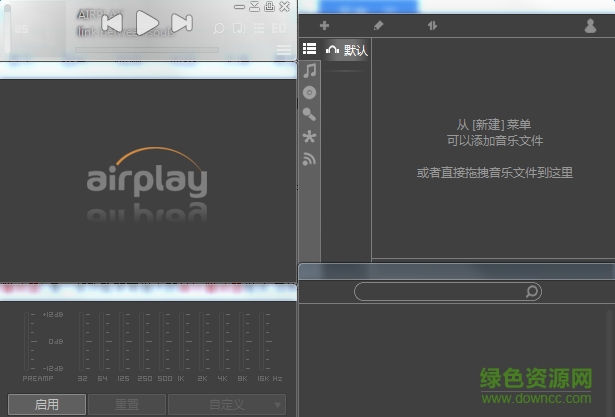Click the edit pencil icon in playlist toolbar
This screenshot has width=615, height=417.
point(378,26)
